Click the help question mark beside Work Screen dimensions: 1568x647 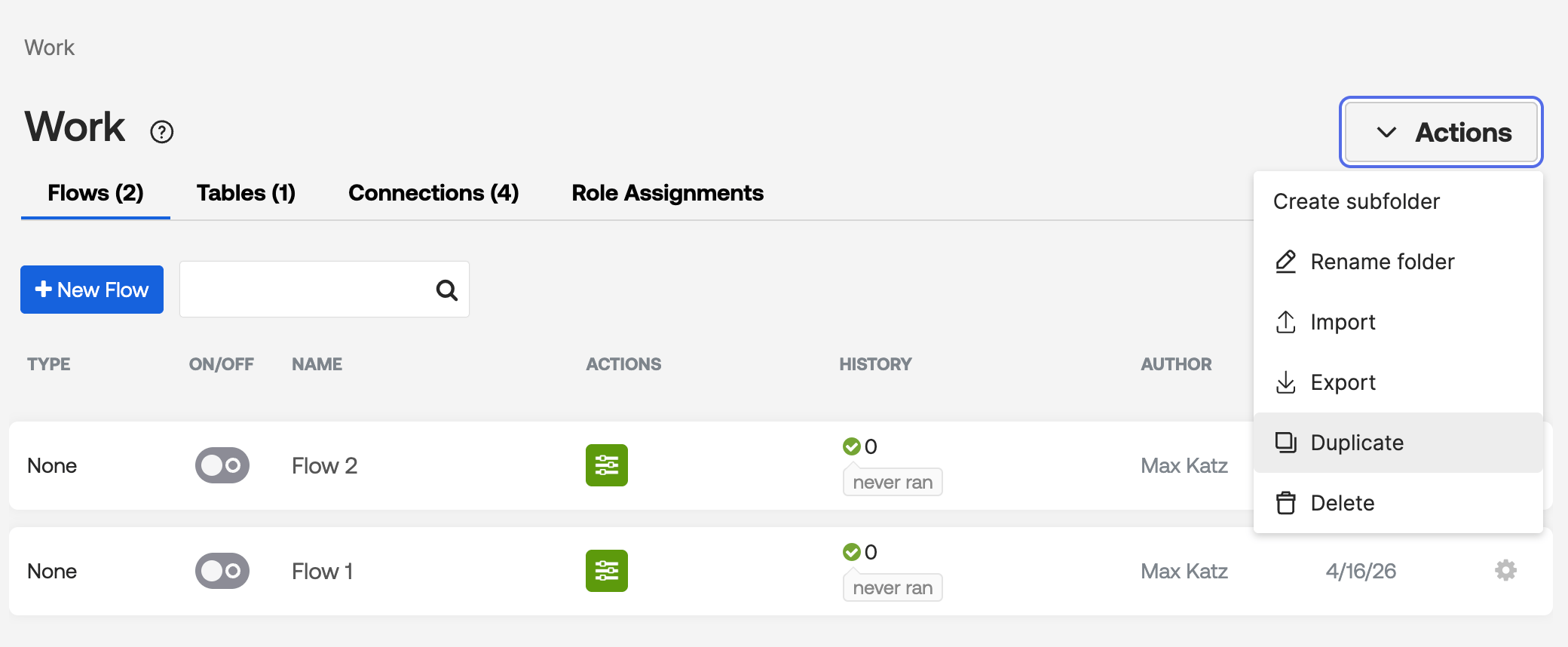click(161, 132)
